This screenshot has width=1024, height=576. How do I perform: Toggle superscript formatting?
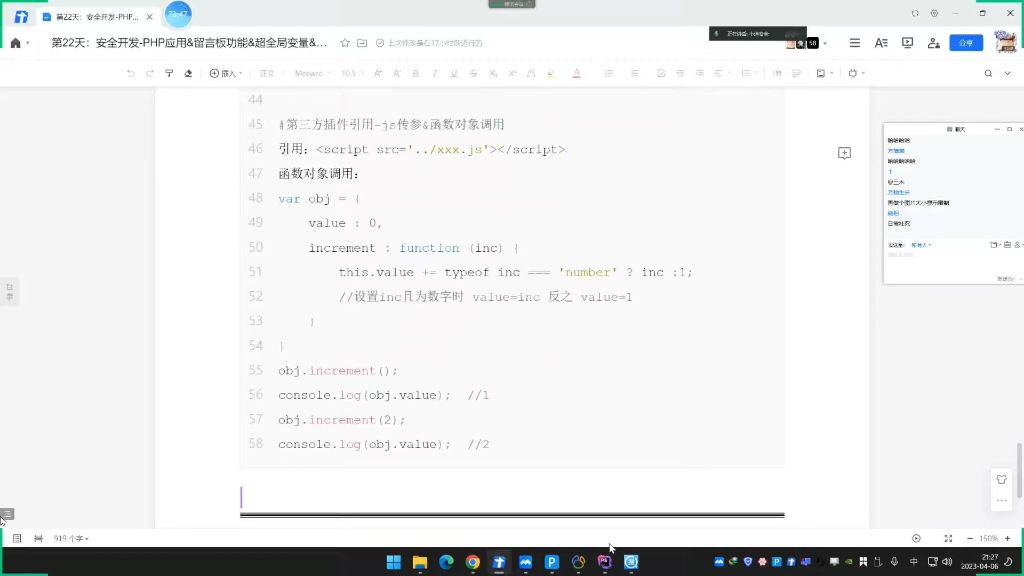coord(512,73)
